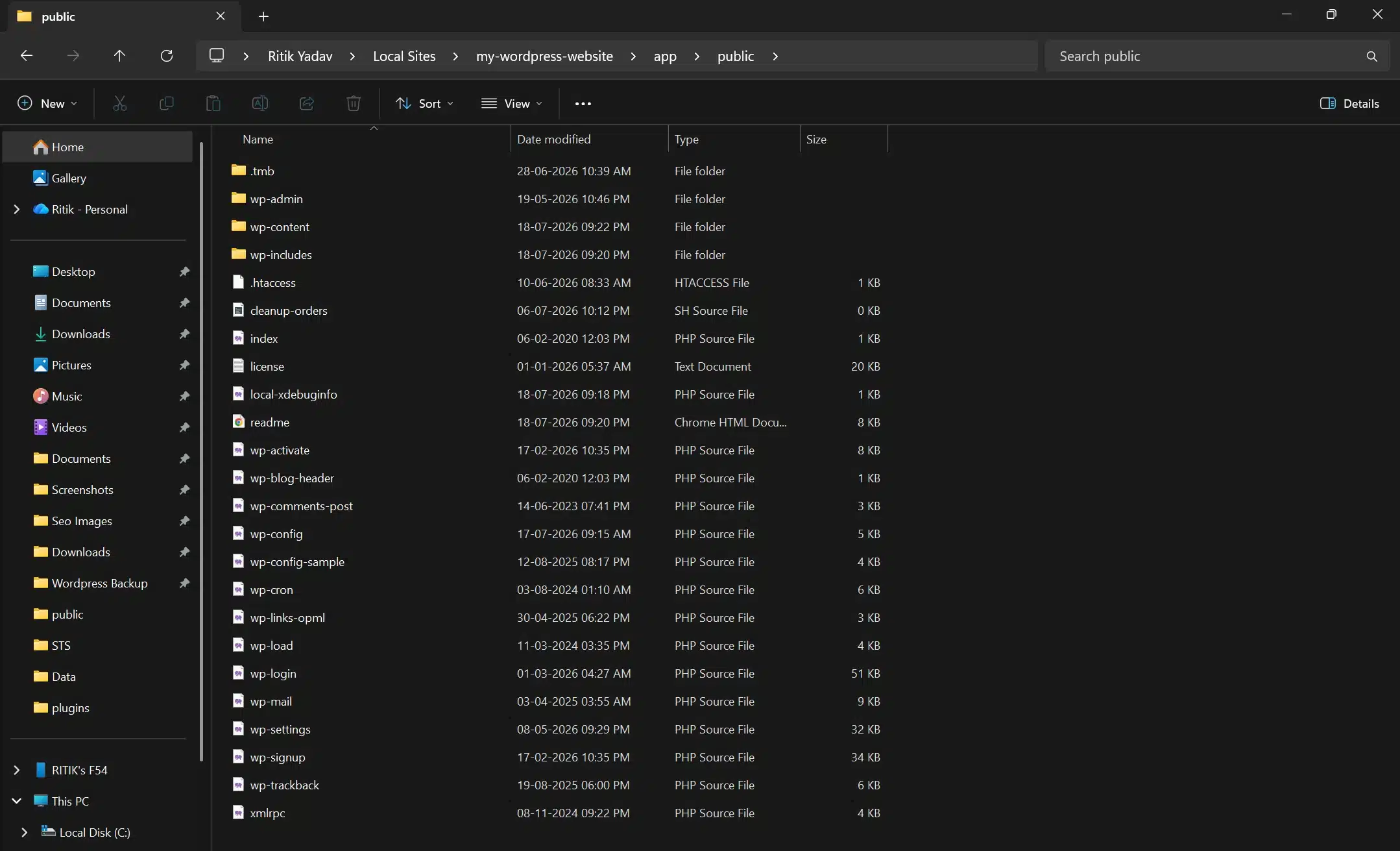
Task: Click the Share toolbar icon
Action: [x=307, y=103]
